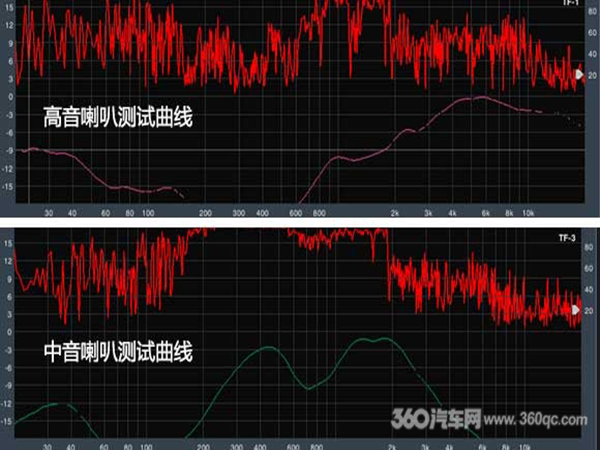The height and width of the screenshot is (450, 600).
Task: Click the 2k frequency label in top graph
Action: 396,213
